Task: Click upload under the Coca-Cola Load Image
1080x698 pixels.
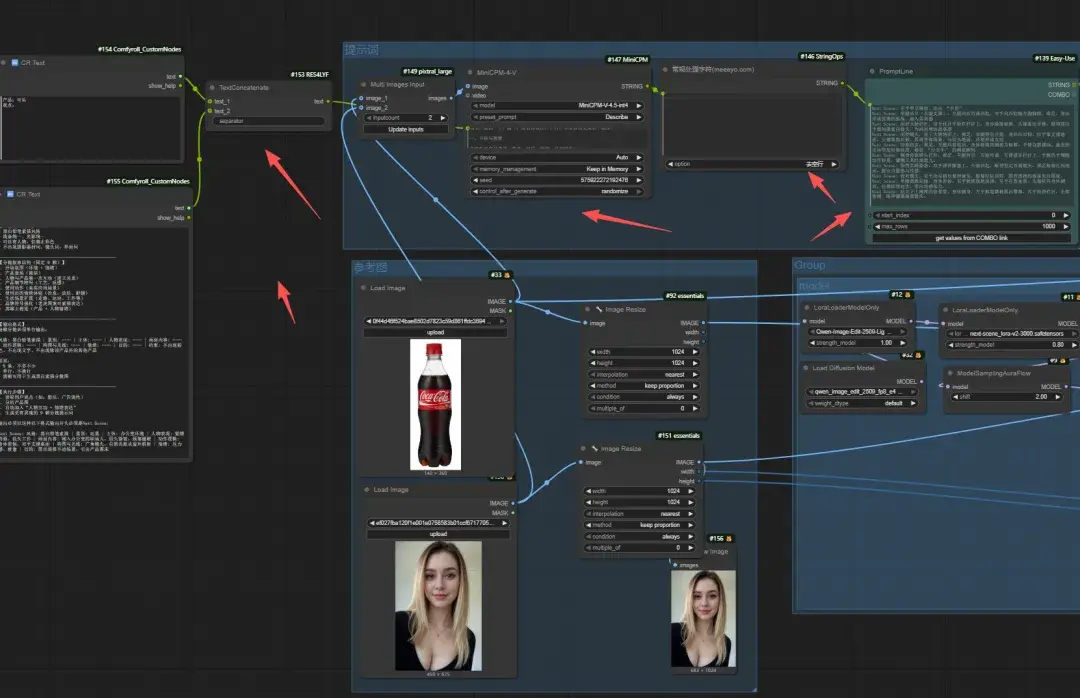Action: pyautogui.click(x=435, y=332)
